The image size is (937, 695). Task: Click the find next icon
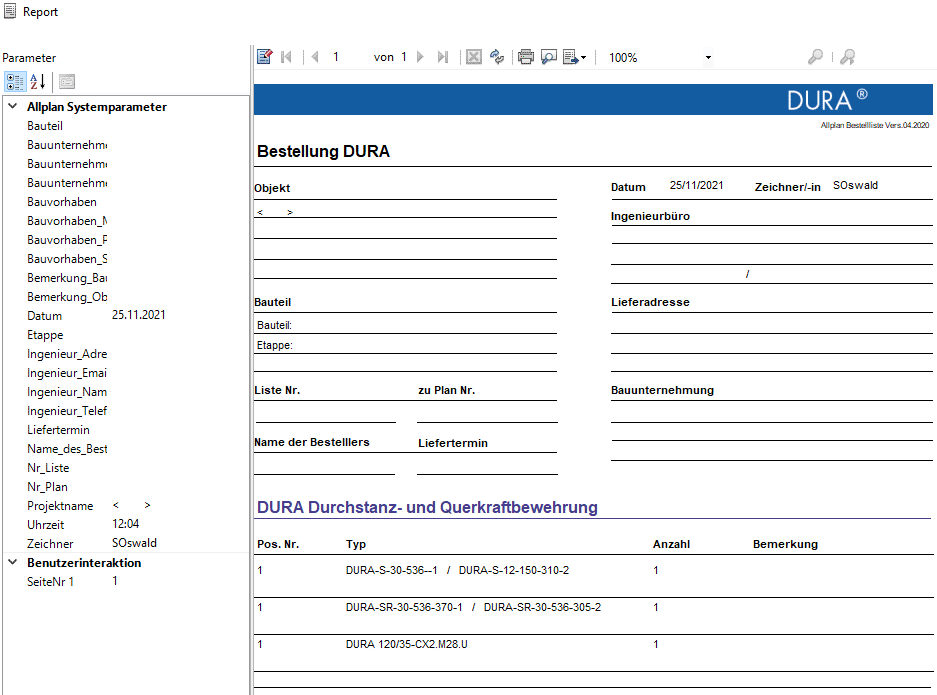(x=847, y=57)
